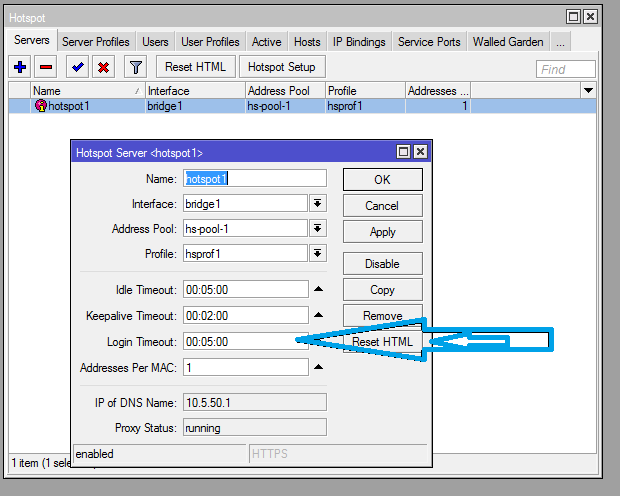Launch Hotspot Setup wizard
The image size is (620, 496).
[282, 67]
